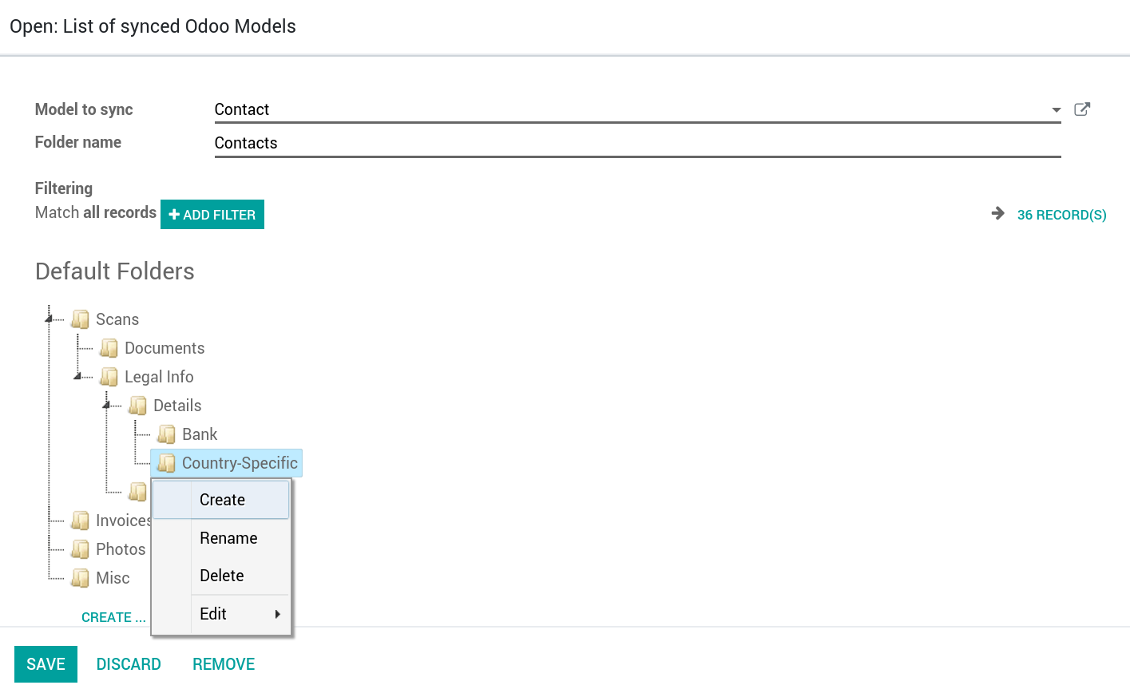
Task: Collapse the Details tree node
Action: point(107,405)
